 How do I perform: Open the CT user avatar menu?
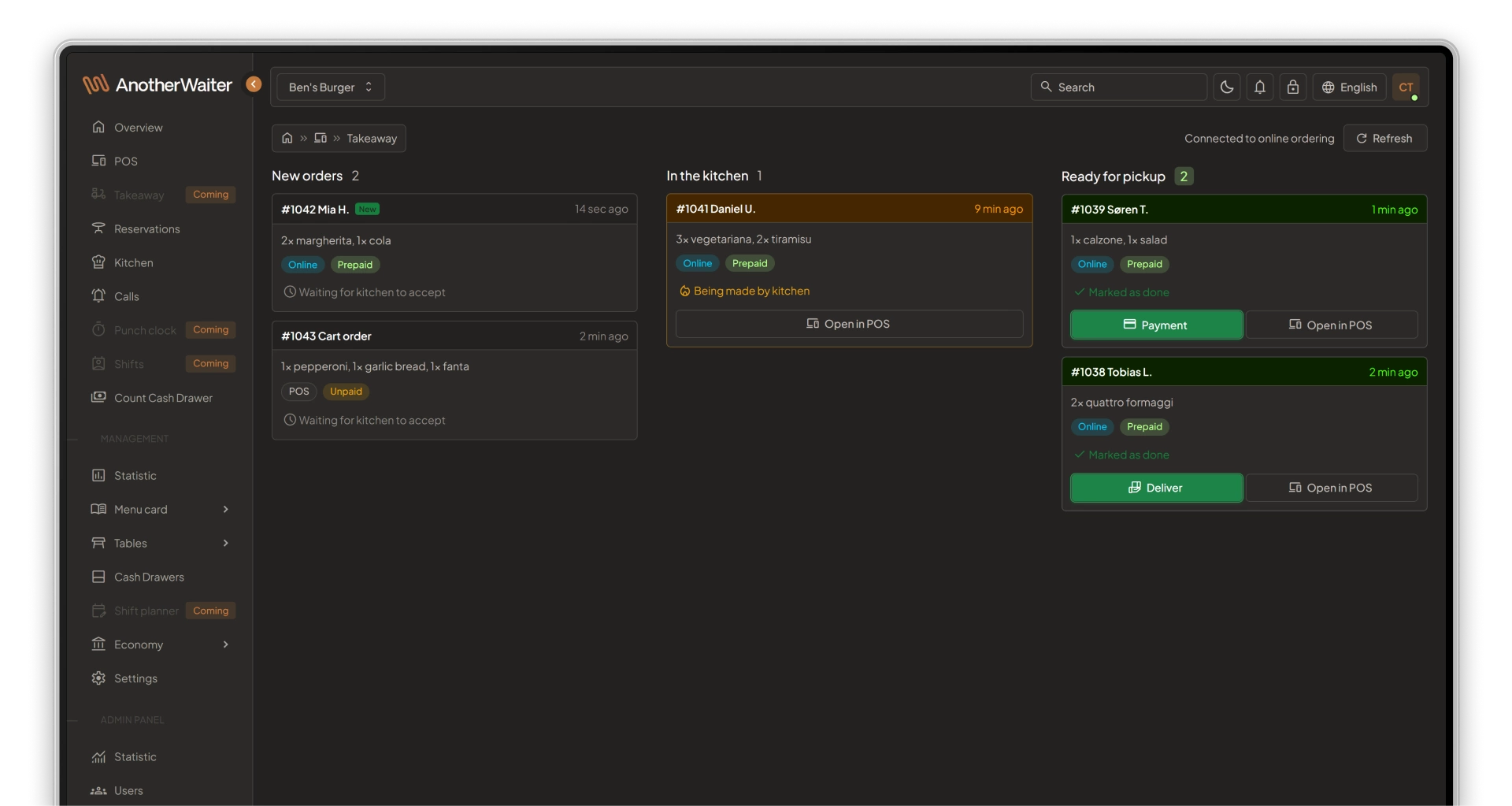pyautogui.click(x=1406, y=87)
